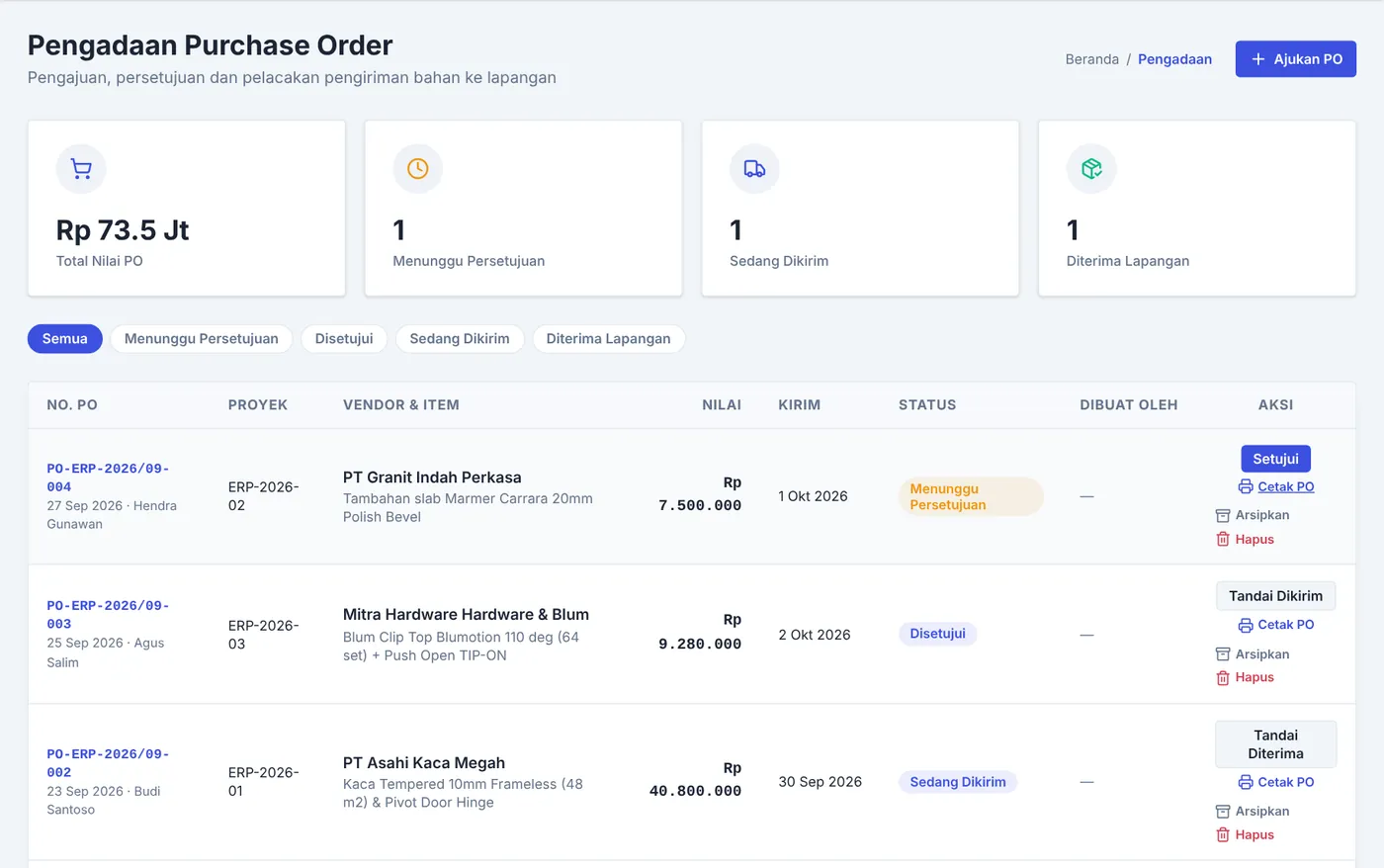This screenshot has height=868, width=1384.
Task: Click the PROYEK column header
Action: (258, 405)
